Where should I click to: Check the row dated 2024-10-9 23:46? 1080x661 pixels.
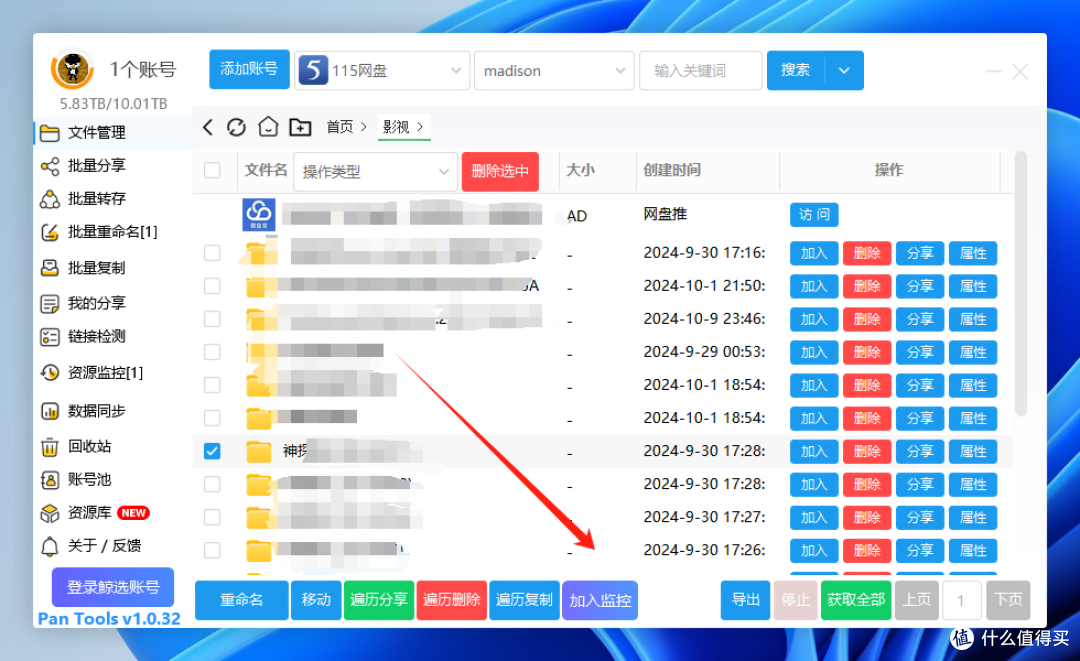coord(212,319)
